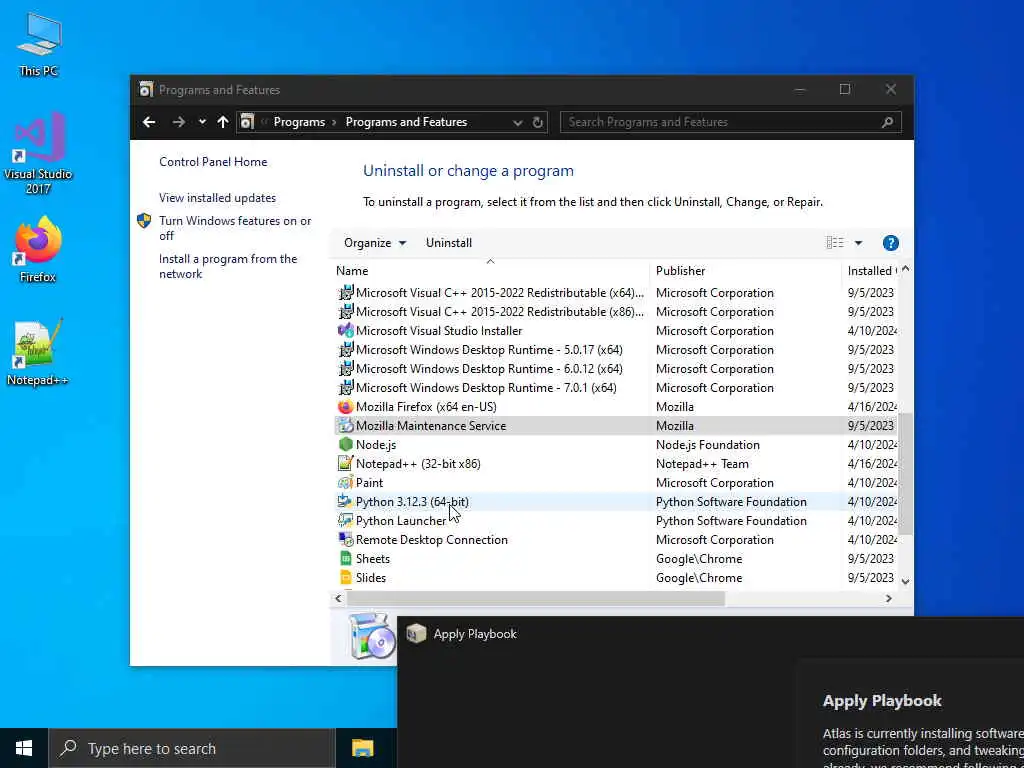Click the Paint program icon in the list

pos(345,483)
